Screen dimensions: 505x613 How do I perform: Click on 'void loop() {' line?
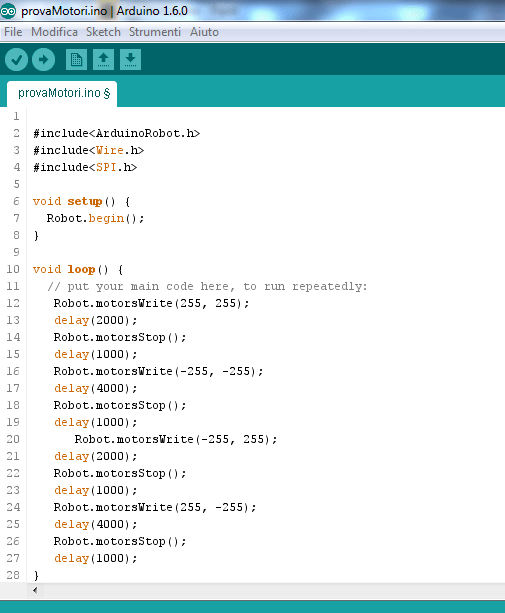coord(78,269)
